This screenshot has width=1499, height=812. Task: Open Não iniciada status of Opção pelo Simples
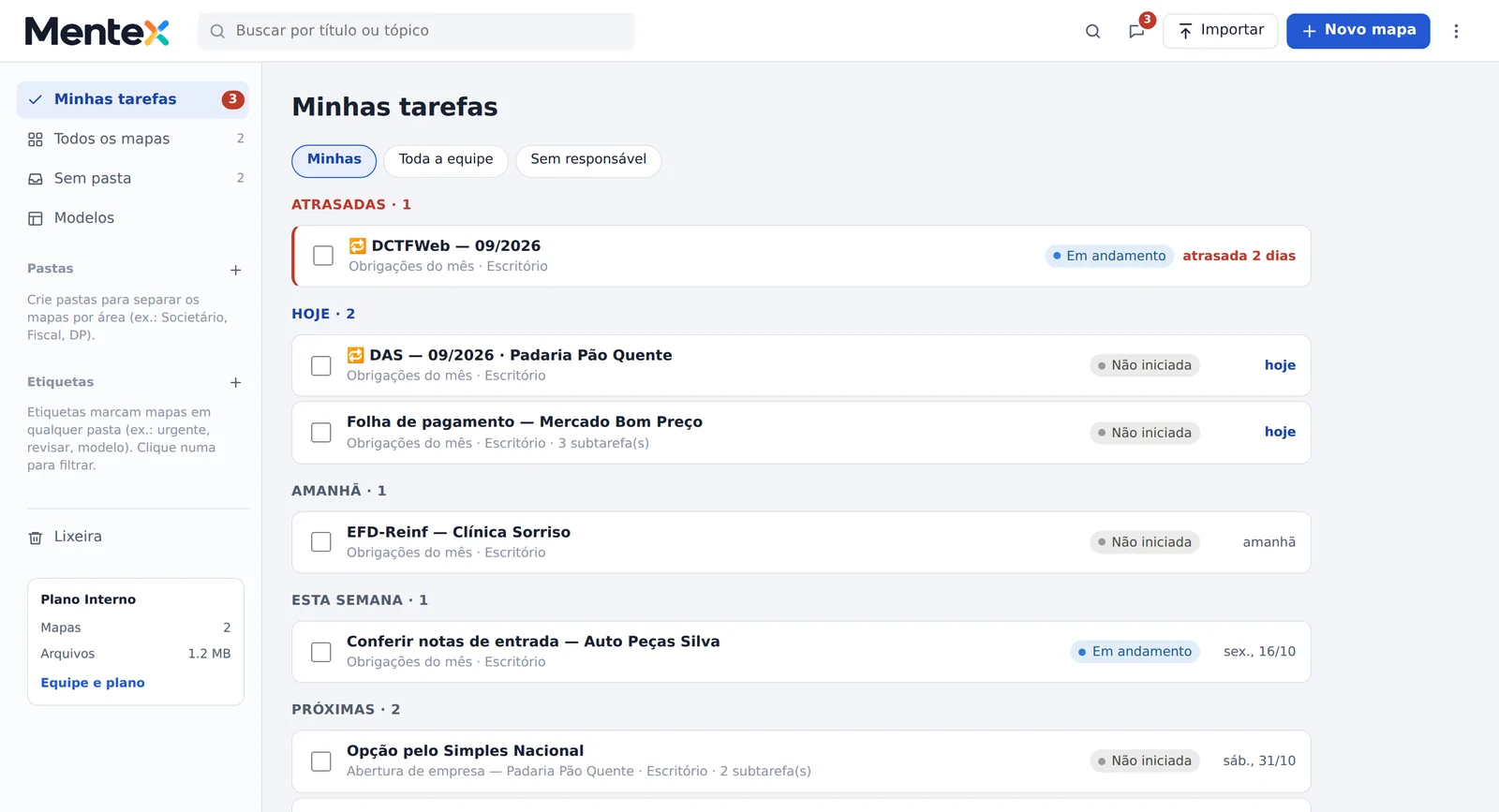click(x=1145, y=761)
